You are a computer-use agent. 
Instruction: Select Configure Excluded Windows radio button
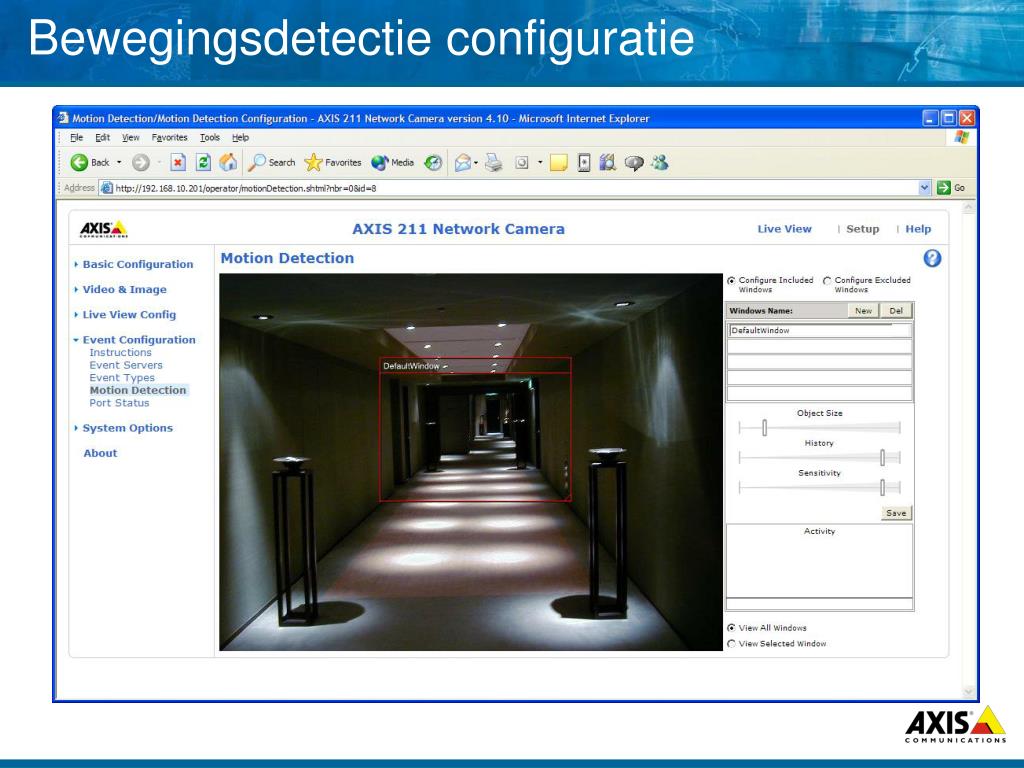point(827,281)
